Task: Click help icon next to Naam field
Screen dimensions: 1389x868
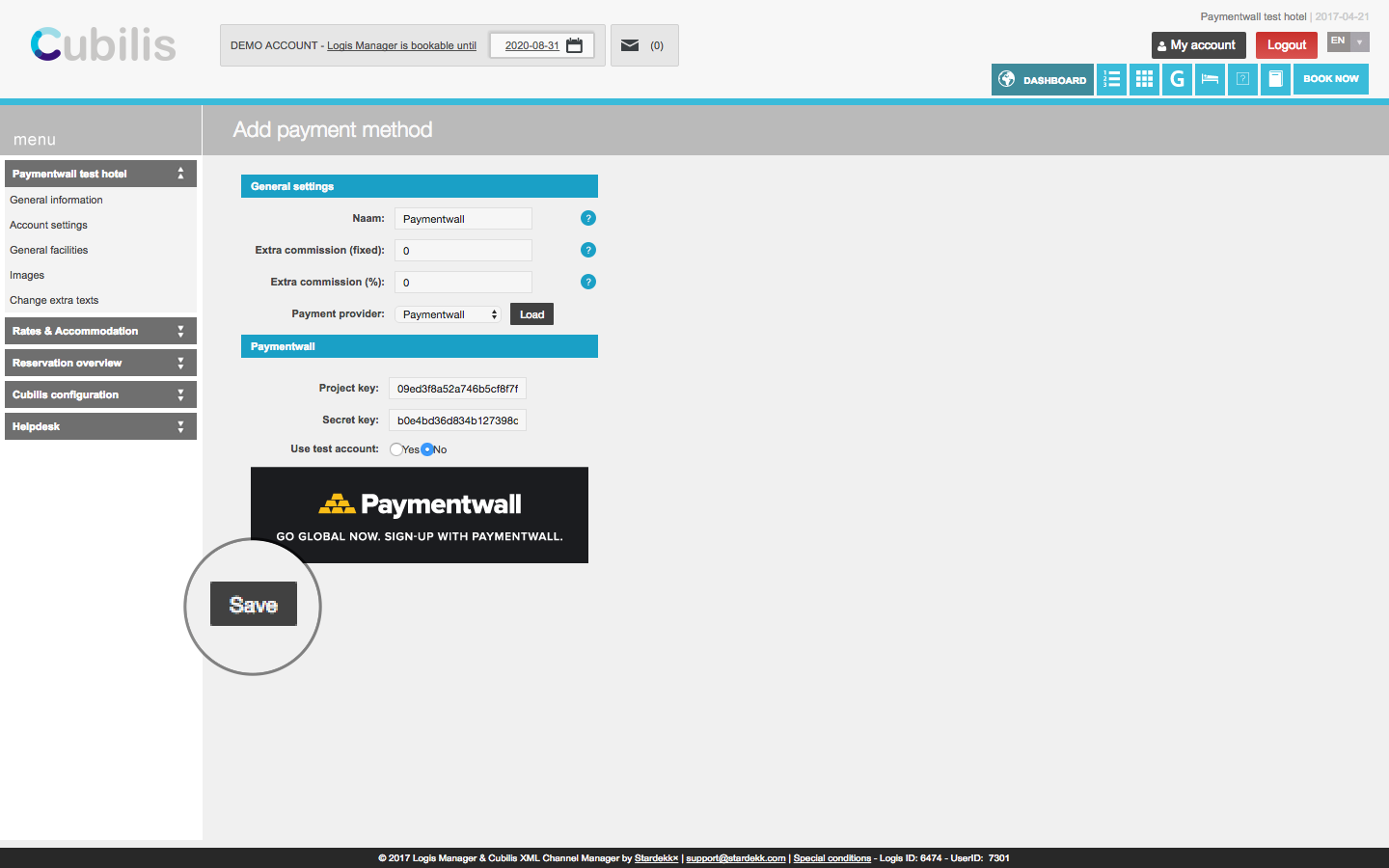Action: 588,219
